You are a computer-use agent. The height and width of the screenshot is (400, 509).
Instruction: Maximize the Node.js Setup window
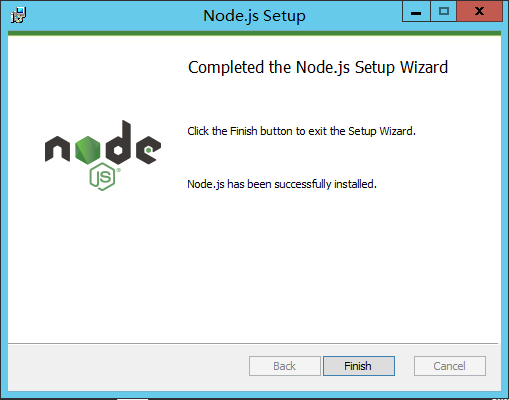[x=444, y=12]
